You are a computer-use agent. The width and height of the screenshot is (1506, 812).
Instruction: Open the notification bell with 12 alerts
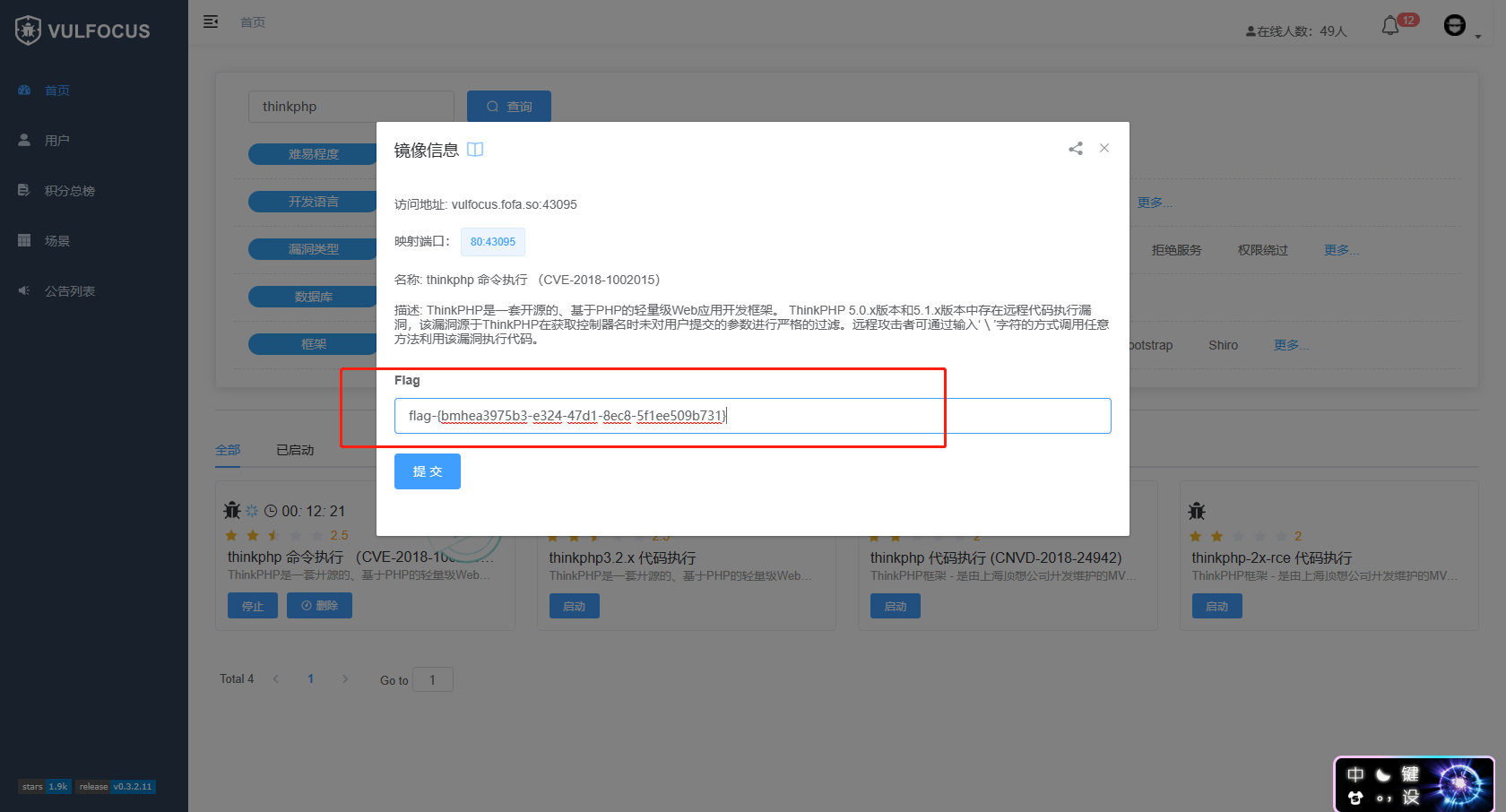tap(1390, 26)
